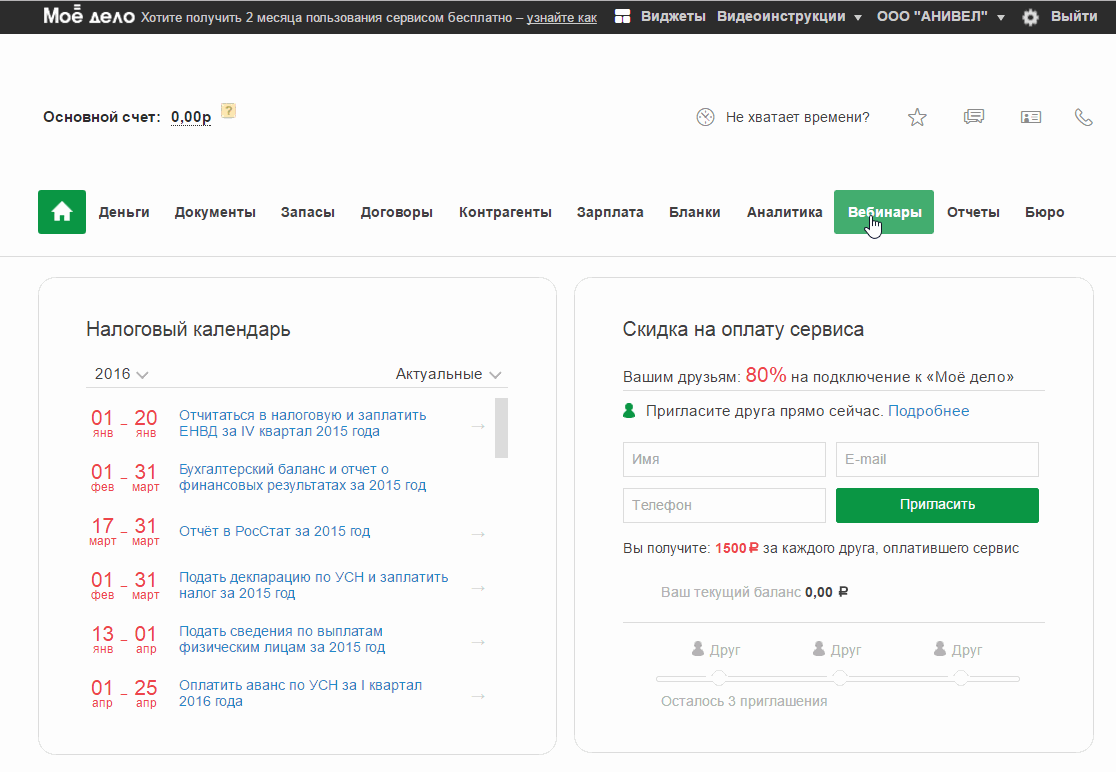Click the clock icon beside 'Не хватает времени?'

coord(705,117)
